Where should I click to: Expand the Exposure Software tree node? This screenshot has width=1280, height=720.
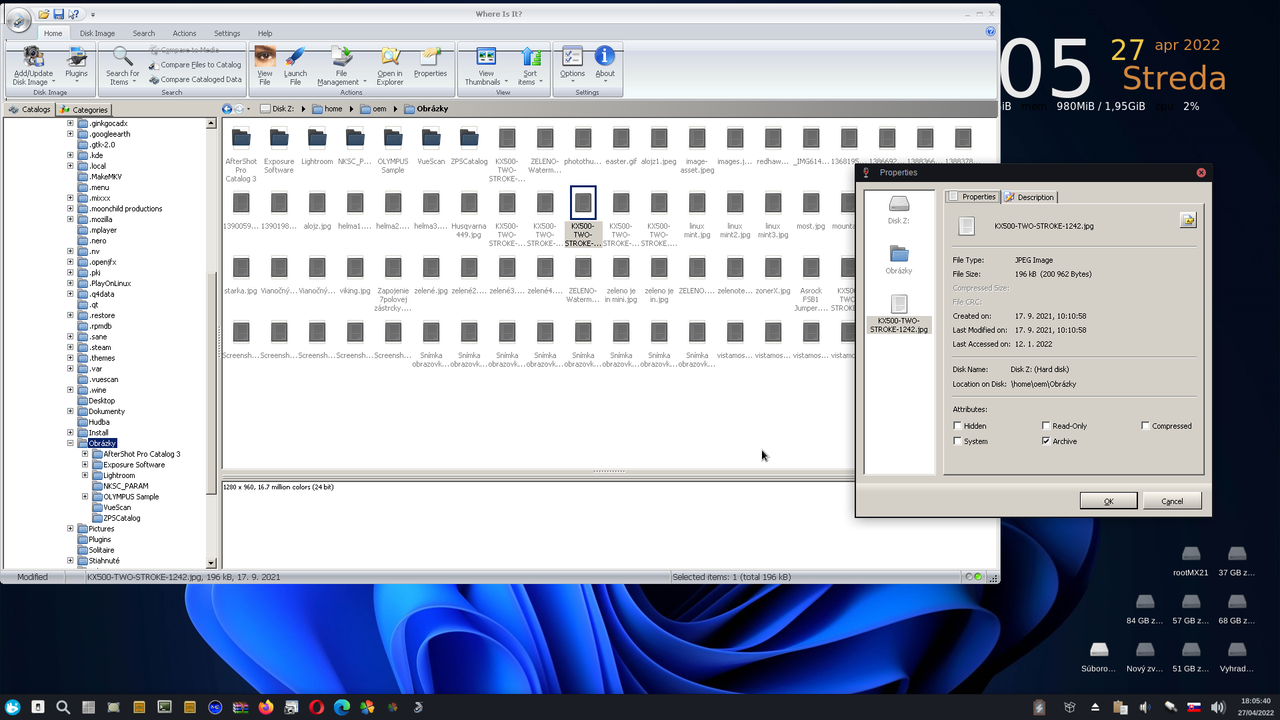85,465
